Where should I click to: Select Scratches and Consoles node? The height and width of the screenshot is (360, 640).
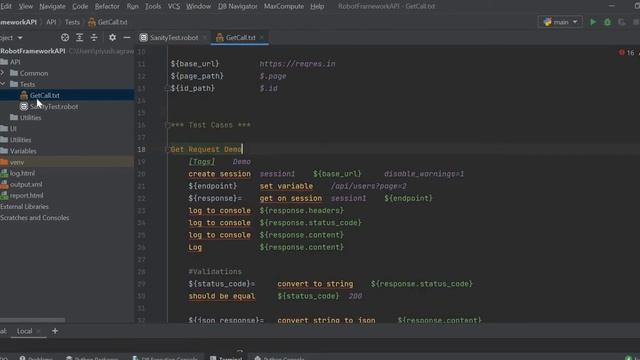35,218
